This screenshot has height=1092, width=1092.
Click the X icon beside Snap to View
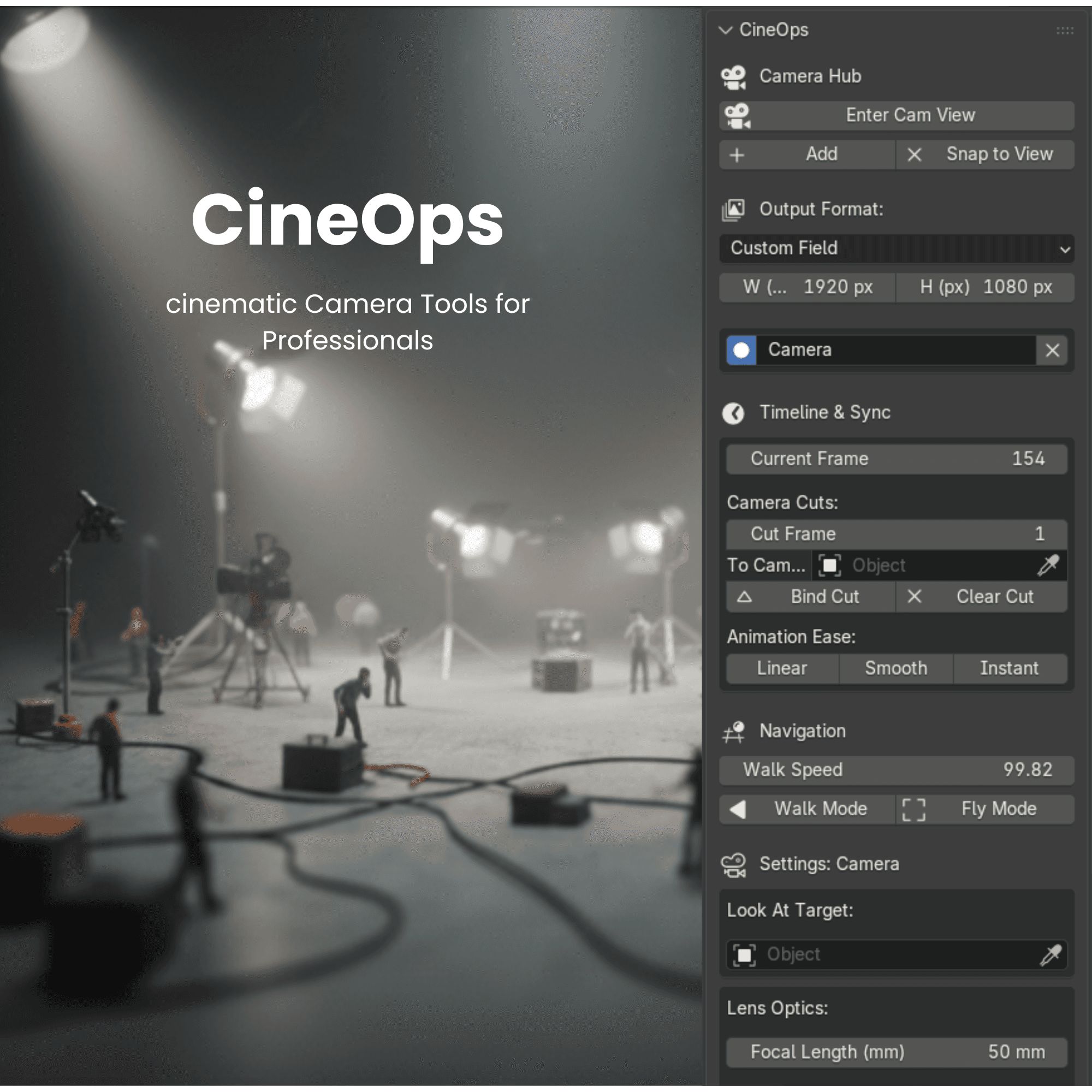coord(914,155)
